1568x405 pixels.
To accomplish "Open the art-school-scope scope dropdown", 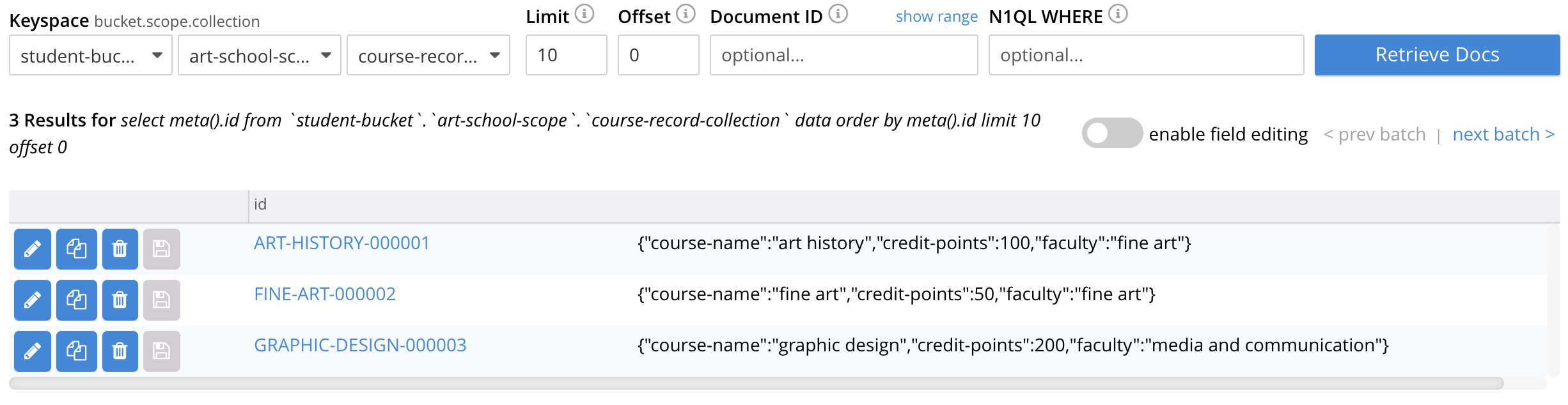I will (x=260, y=55).
